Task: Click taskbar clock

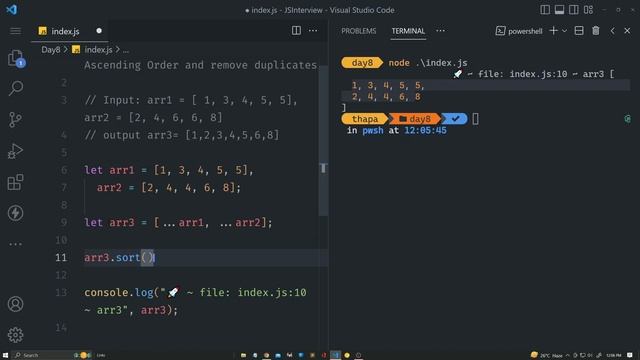Action: [613, 355]
